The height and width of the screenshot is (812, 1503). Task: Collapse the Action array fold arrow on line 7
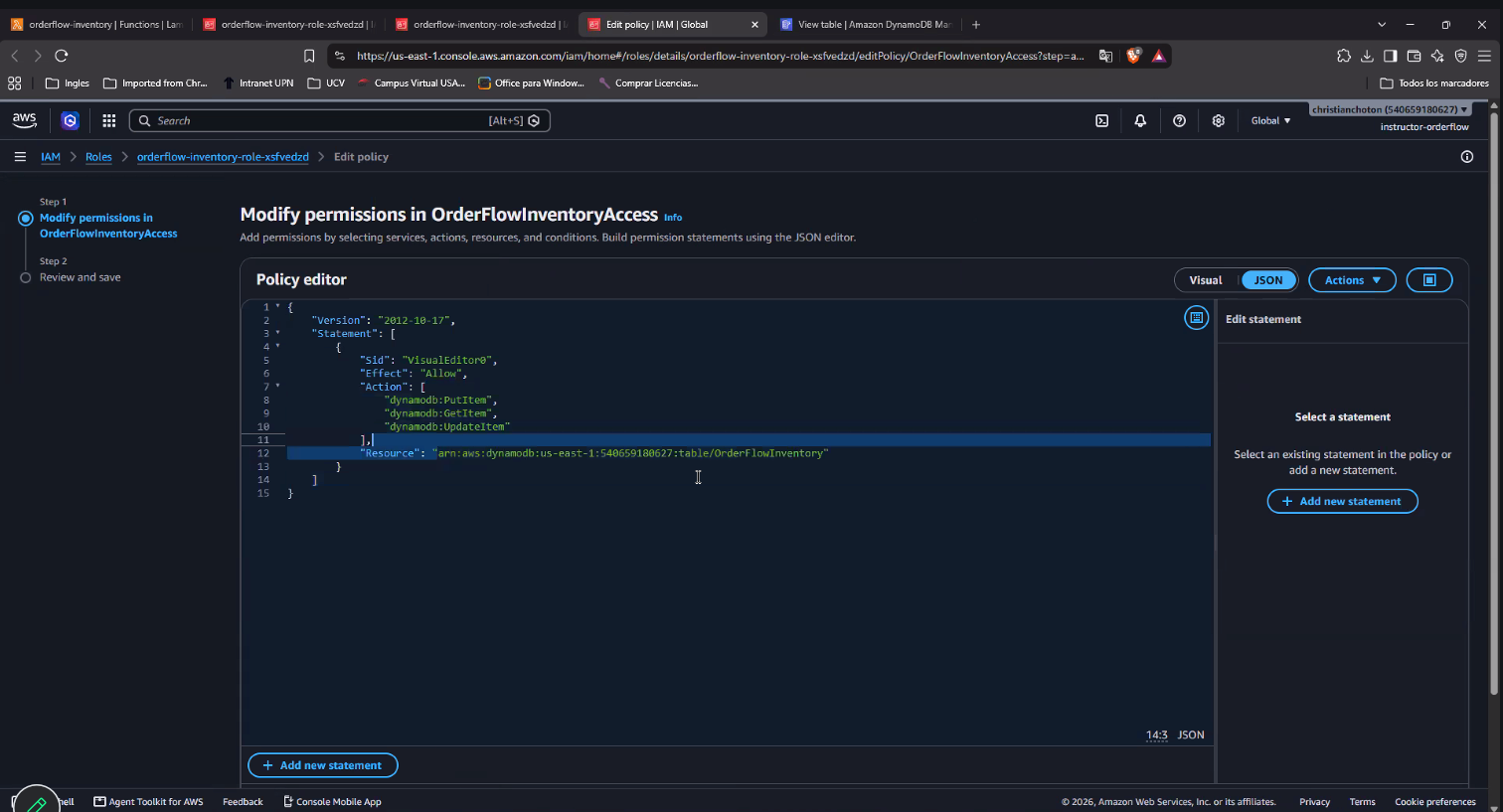277,387
